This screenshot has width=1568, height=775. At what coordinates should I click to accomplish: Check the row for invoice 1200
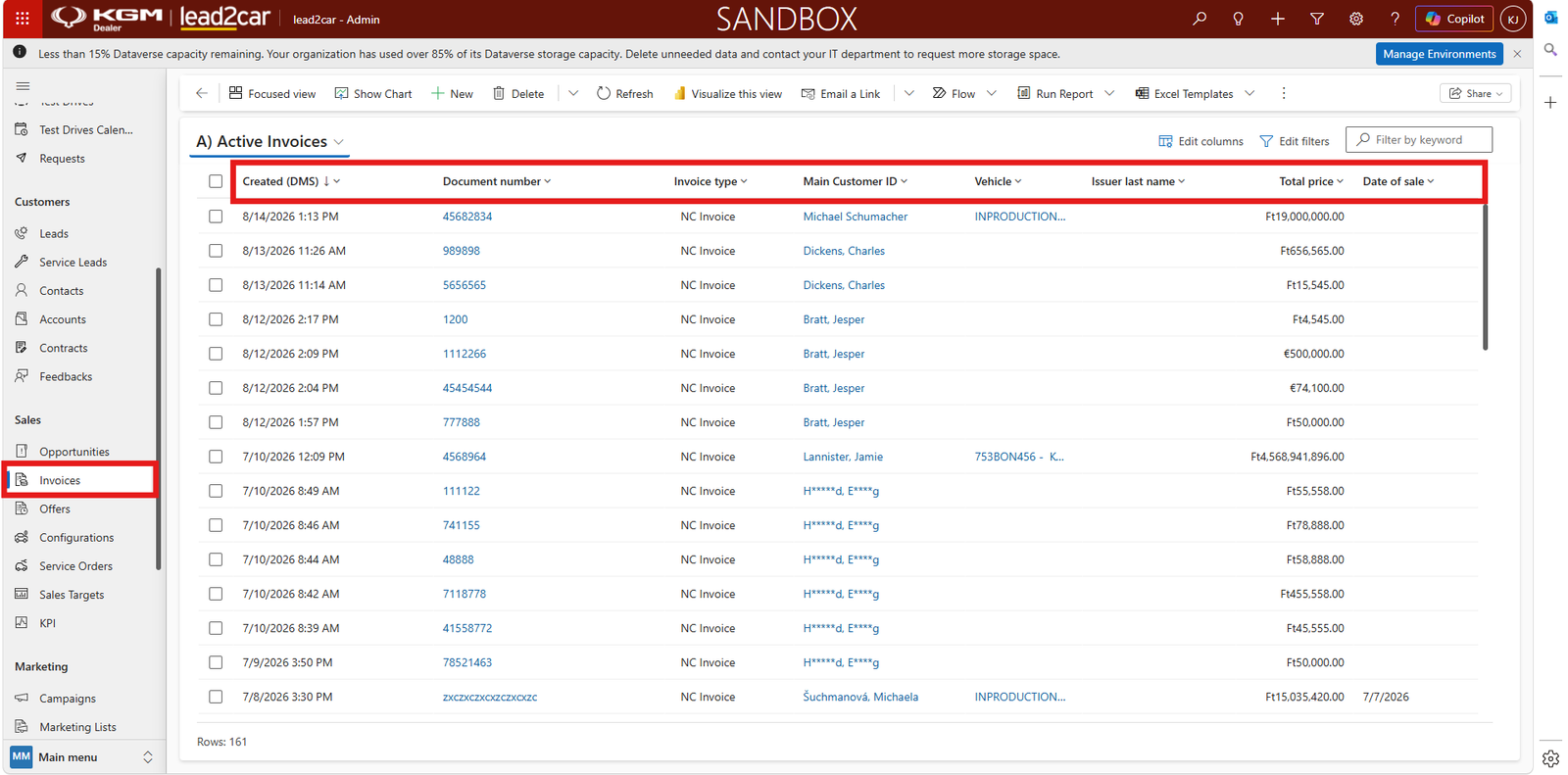216,319
